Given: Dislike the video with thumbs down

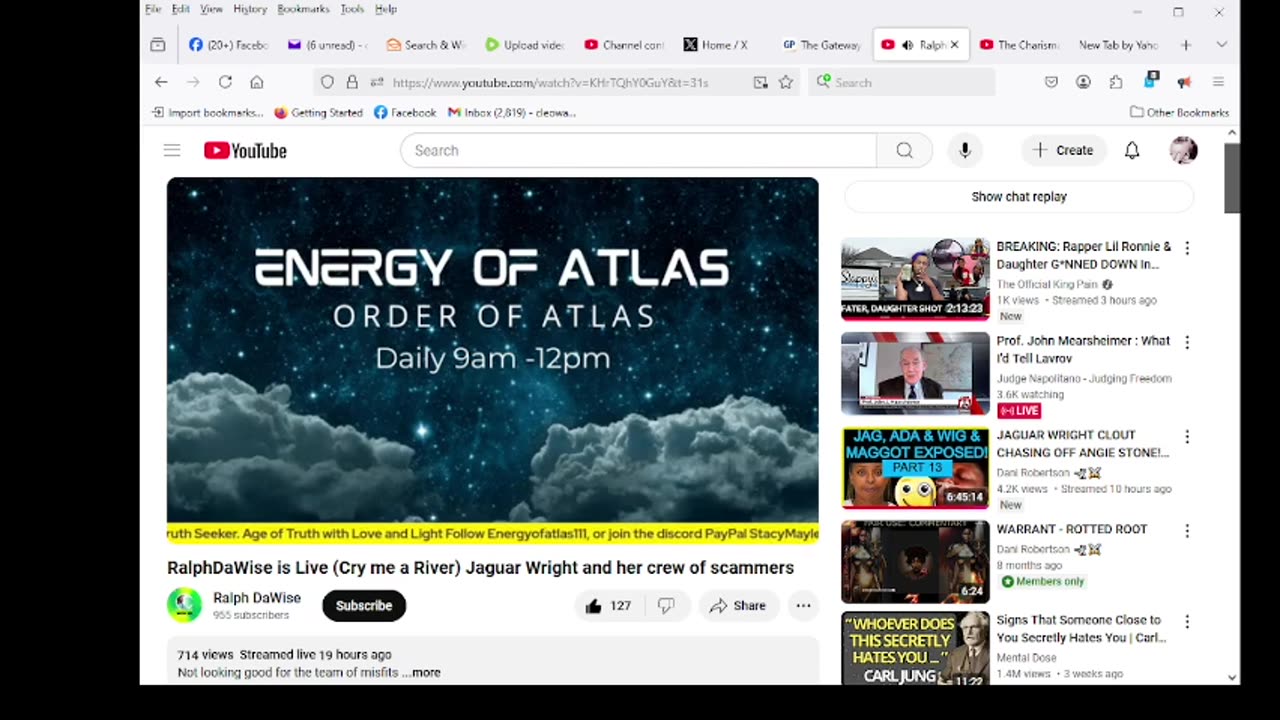Looking at the screenshot, I should (666, 606).
